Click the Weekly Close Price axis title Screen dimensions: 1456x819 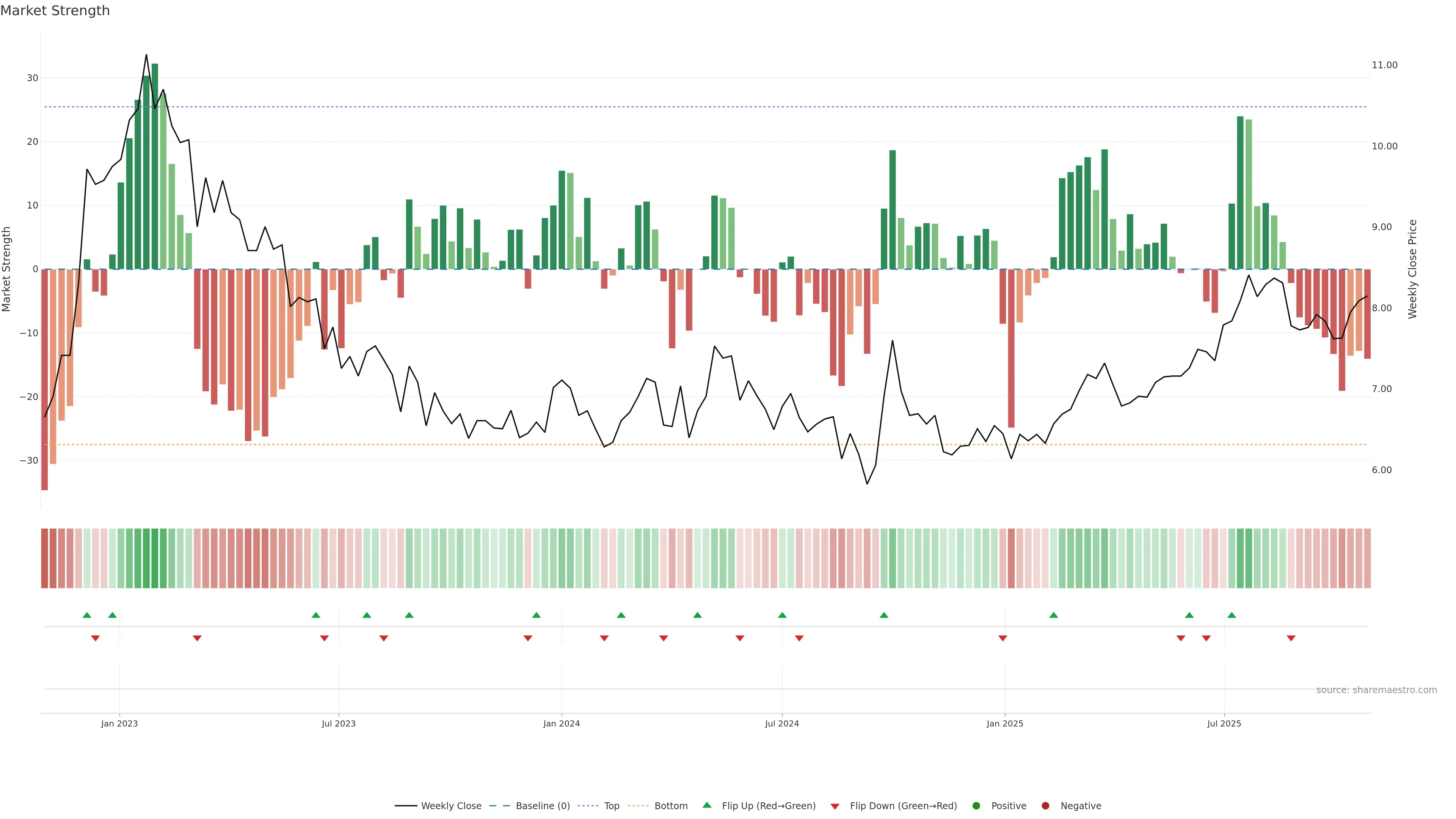point(1412,269)
